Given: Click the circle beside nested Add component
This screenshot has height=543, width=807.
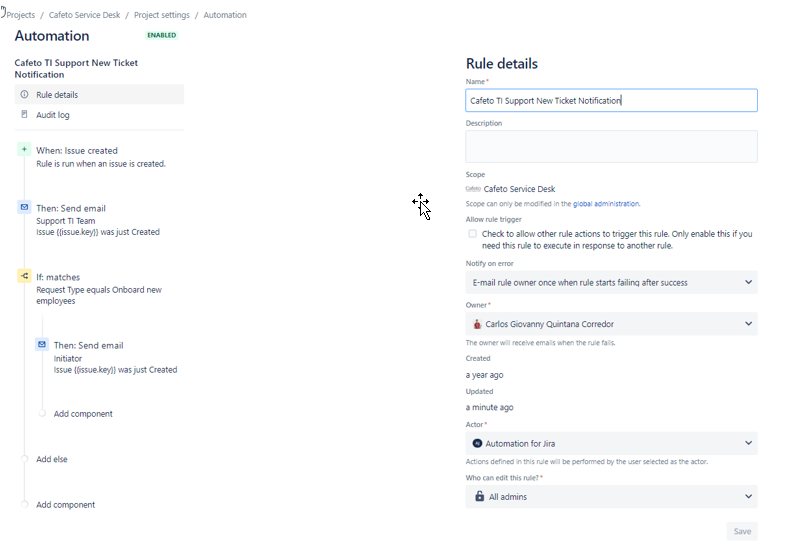Looking at the screenshot, I should point(42,413).
